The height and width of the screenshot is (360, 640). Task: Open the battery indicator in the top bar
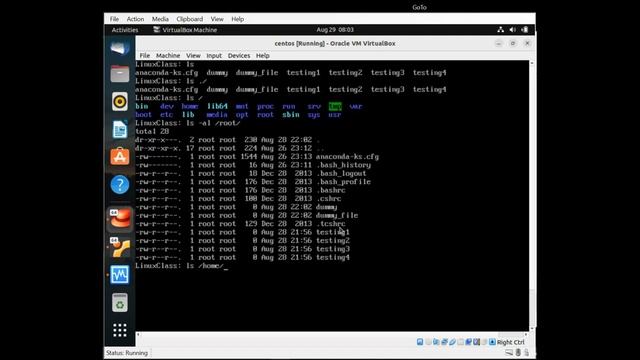coord(525,29)
